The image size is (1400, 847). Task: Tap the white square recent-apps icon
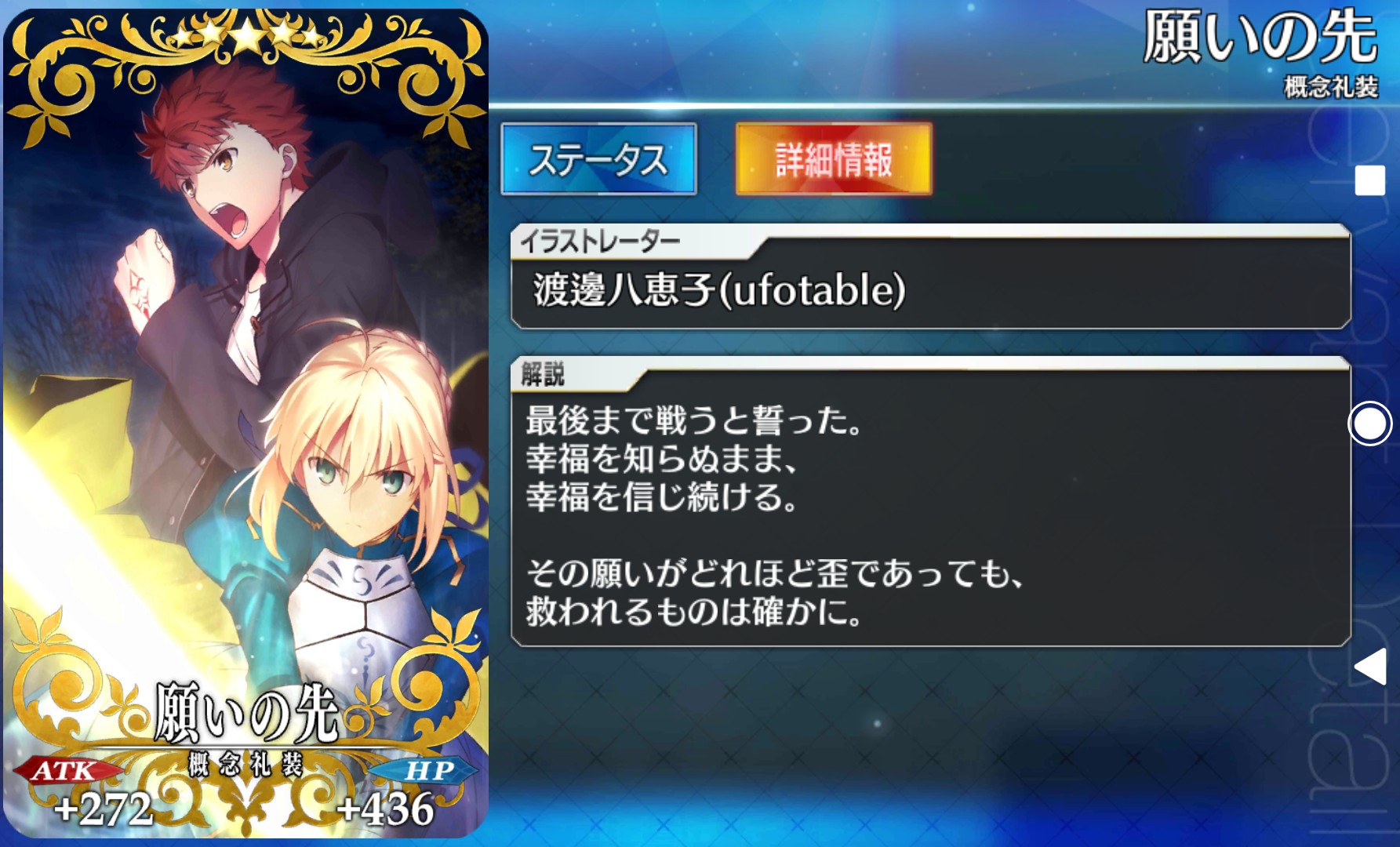coord(1369,180)
